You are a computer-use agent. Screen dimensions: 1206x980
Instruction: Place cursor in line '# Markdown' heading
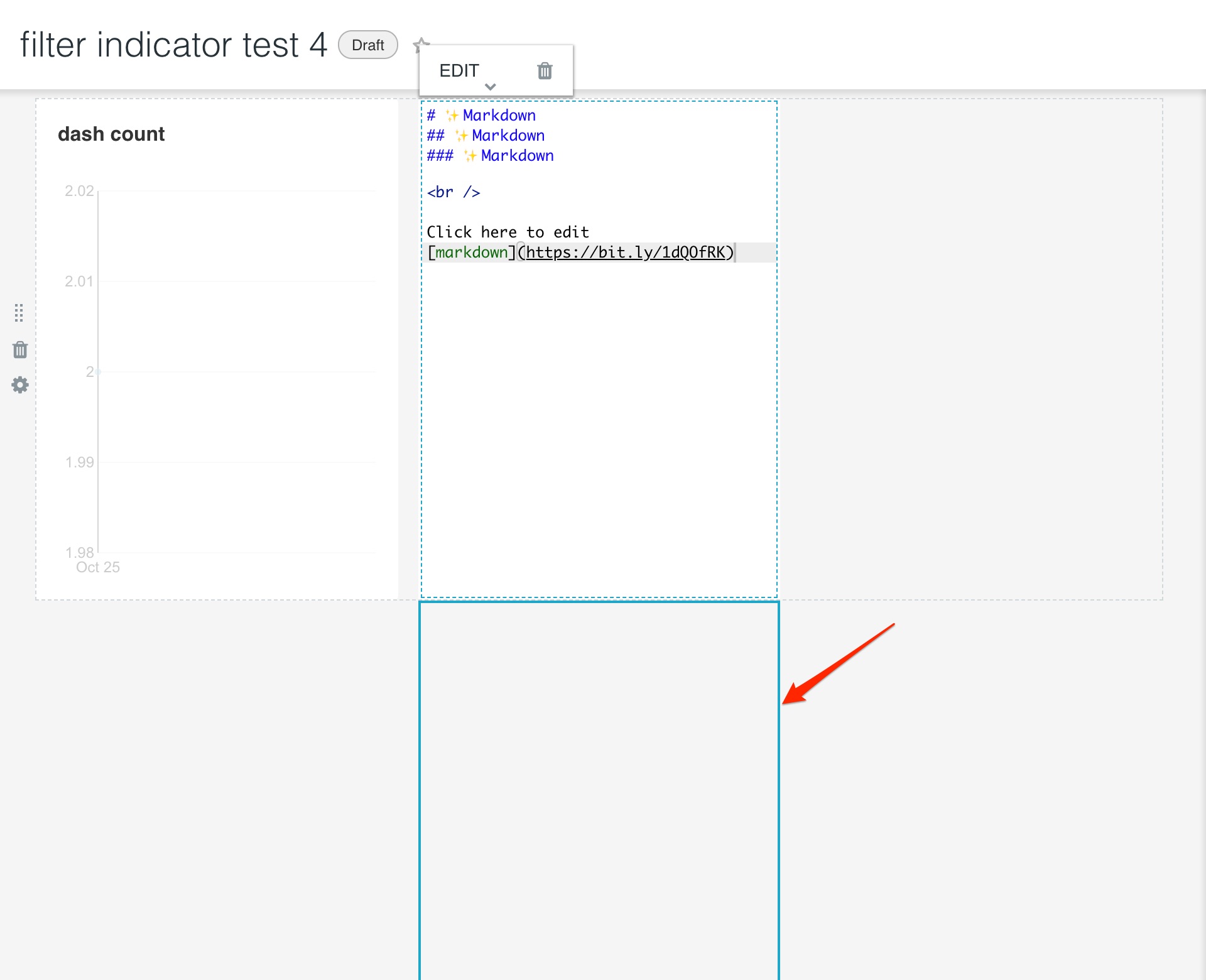click(x=481, y=115)
